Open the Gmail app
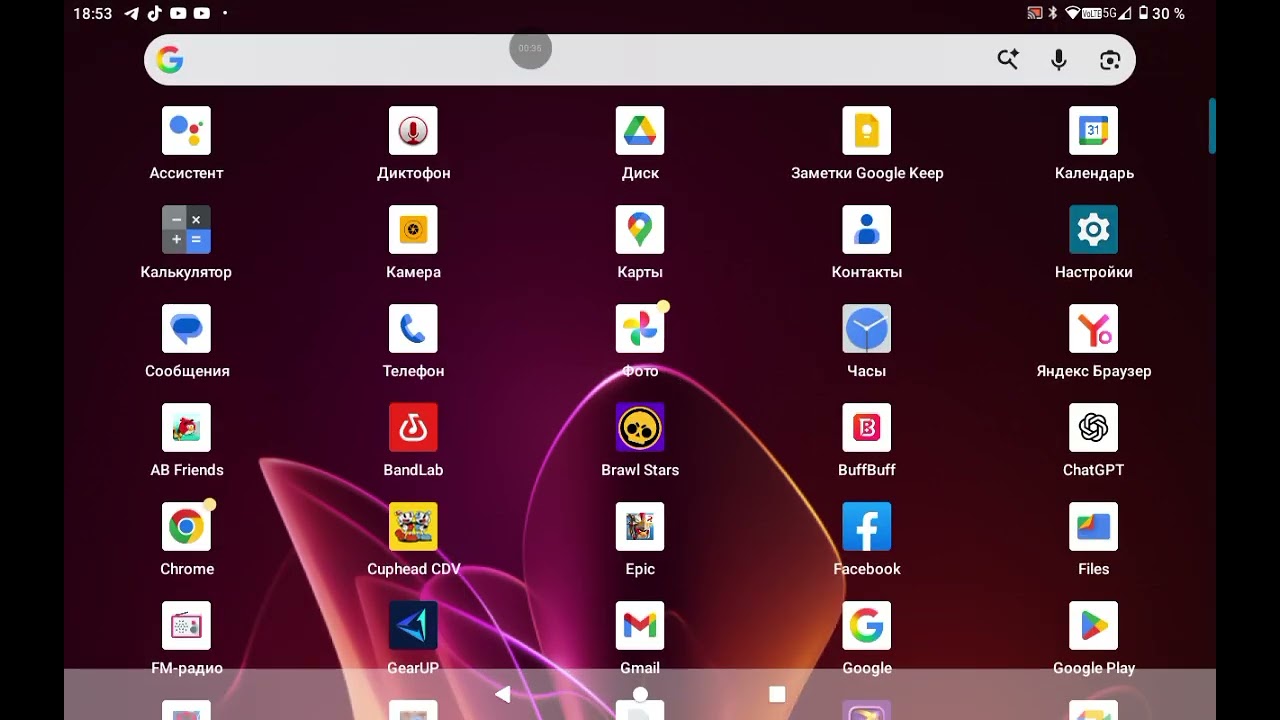 tap(640, 626)
